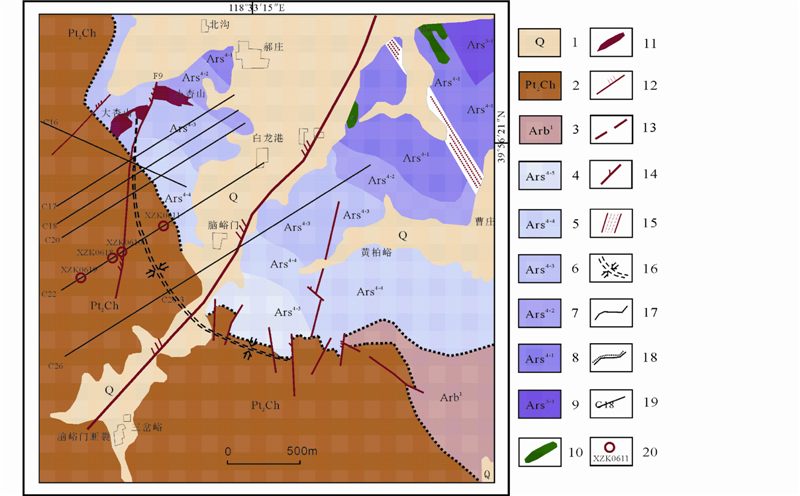
Task: Click the 白龙港 village label
Action: (x=268, y=137)
